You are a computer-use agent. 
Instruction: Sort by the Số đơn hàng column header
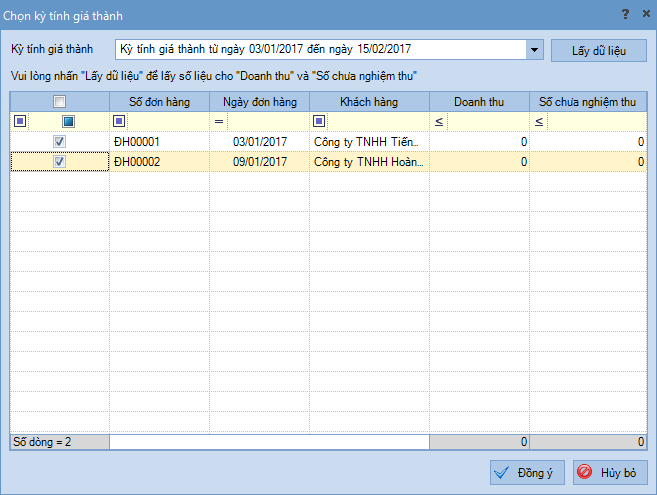[x=159, y=101]
